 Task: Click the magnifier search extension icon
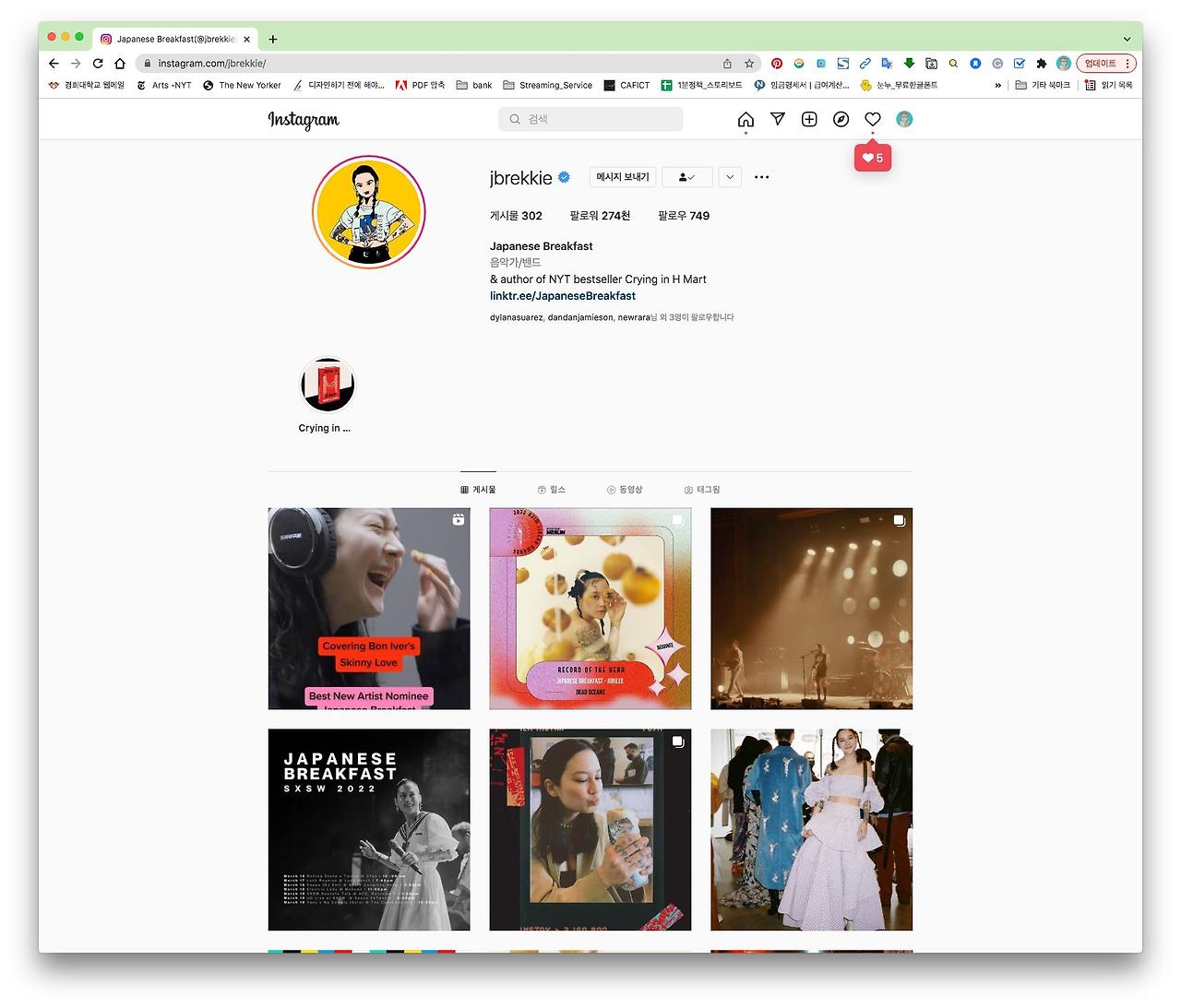click(953, 64)
